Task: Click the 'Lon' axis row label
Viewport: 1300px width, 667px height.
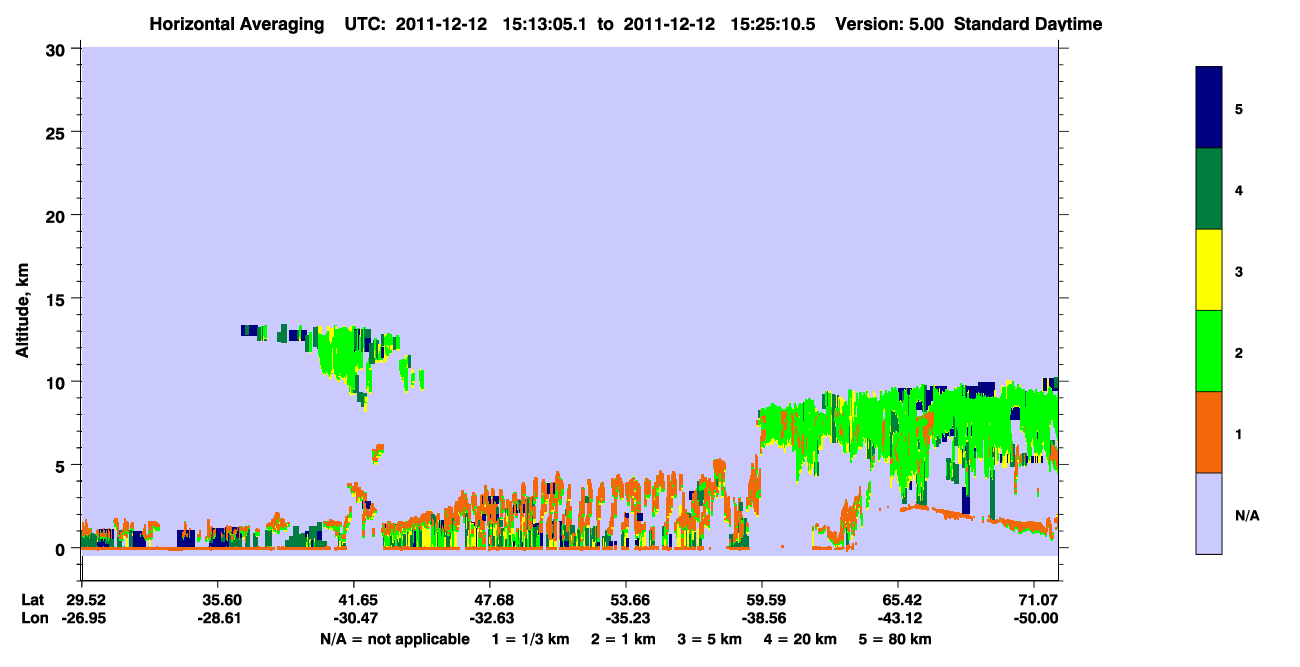Action: (33, 619)
